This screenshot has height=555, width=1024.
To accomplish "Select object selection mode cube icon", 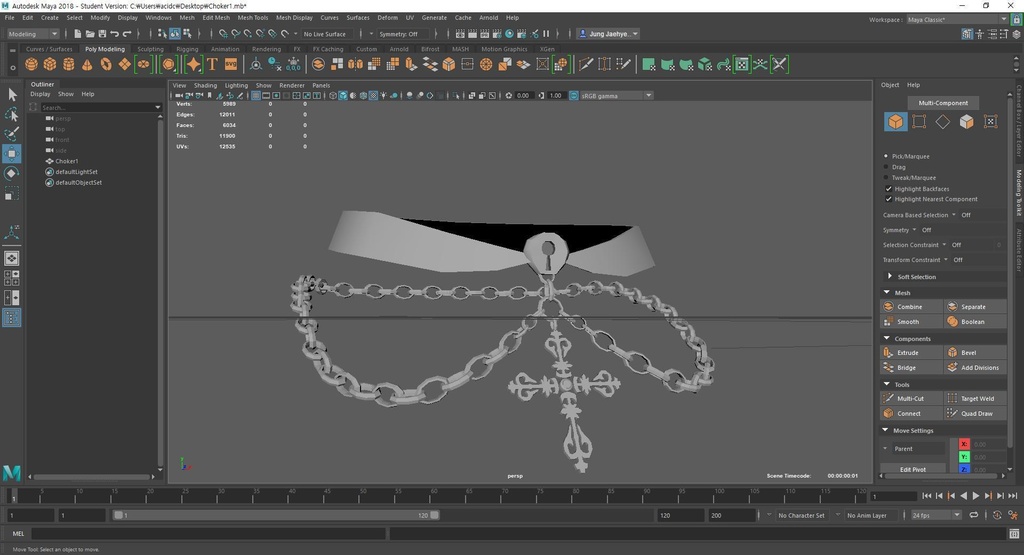I will coord(895,122).
